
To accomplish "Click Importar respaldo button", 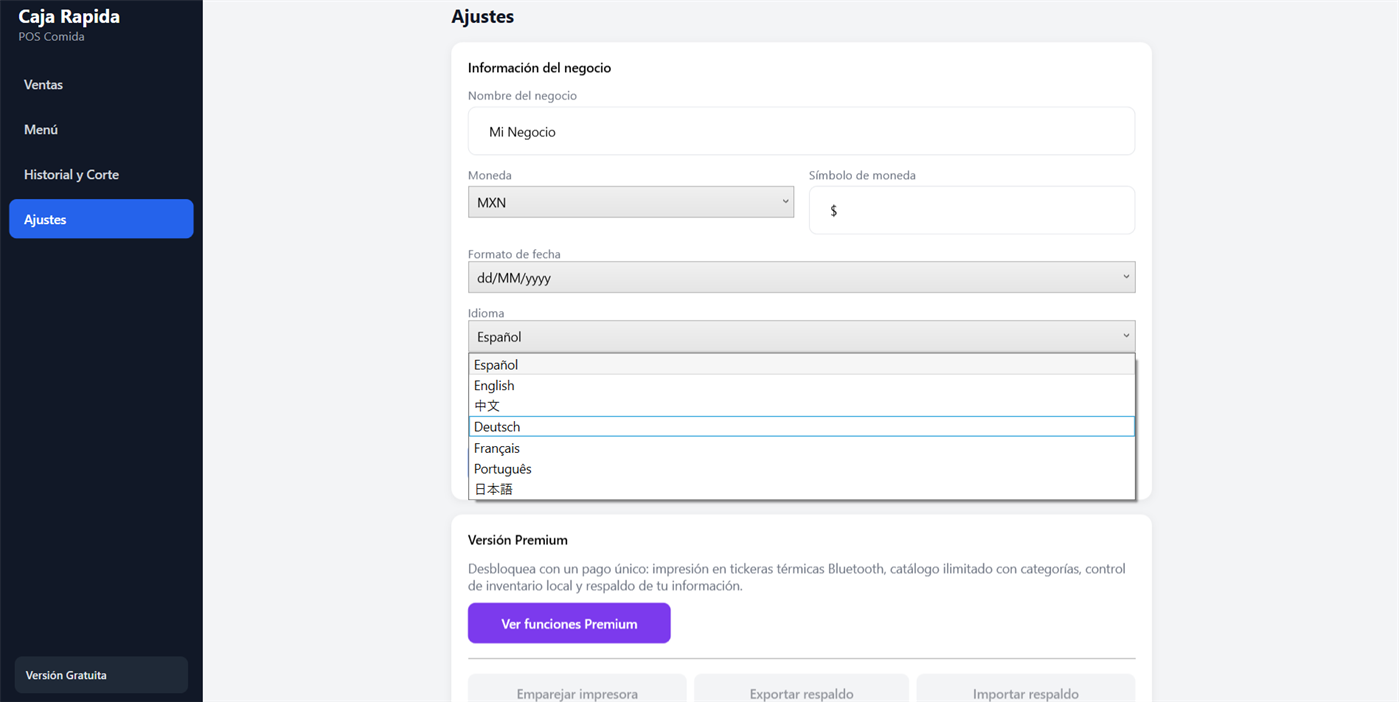I will coord(1026,690).
